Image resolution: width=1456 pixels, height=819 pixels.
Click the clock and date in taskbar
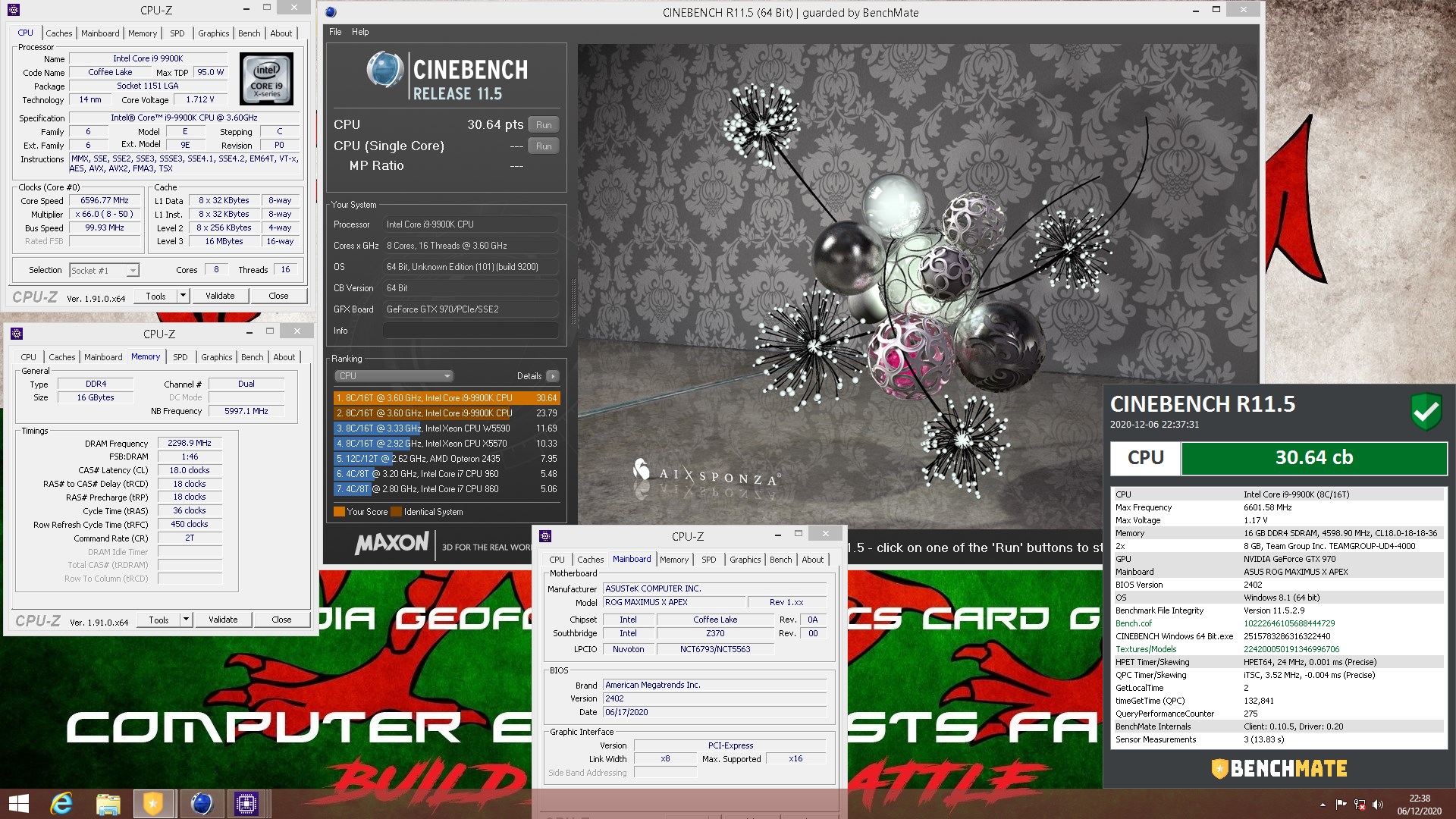pyautogui.click(x=1420, y=804)
